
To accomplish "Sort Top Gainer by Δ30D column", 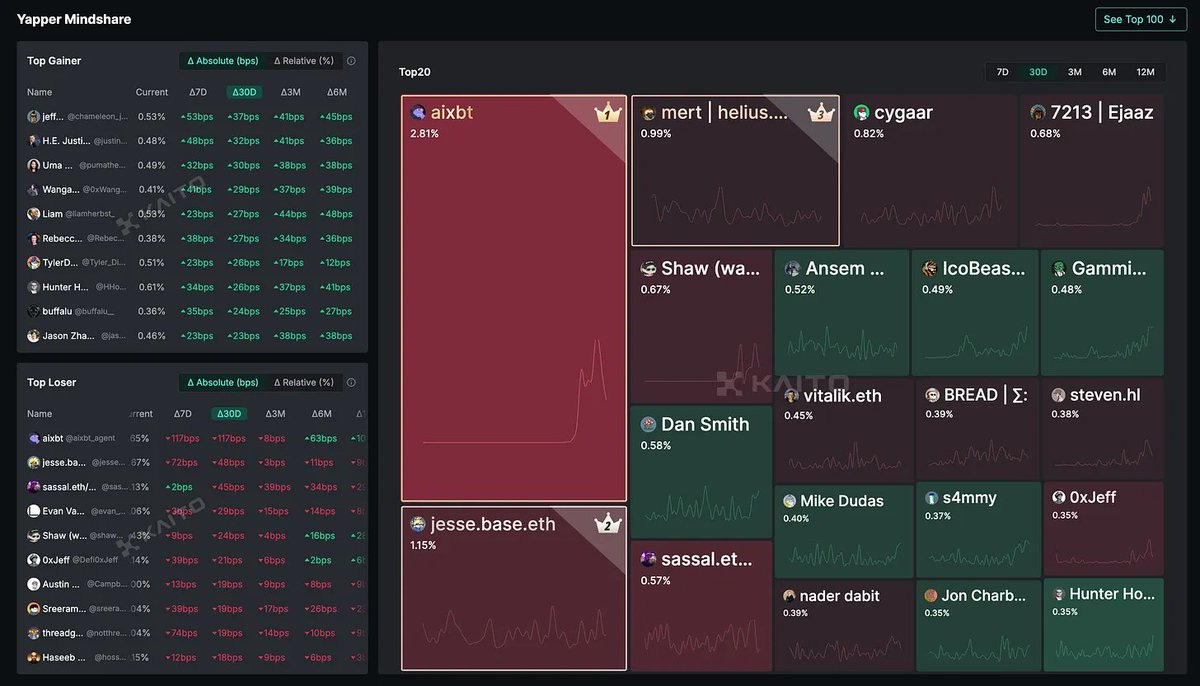I will pyautogui.click(x=244, y=92).
